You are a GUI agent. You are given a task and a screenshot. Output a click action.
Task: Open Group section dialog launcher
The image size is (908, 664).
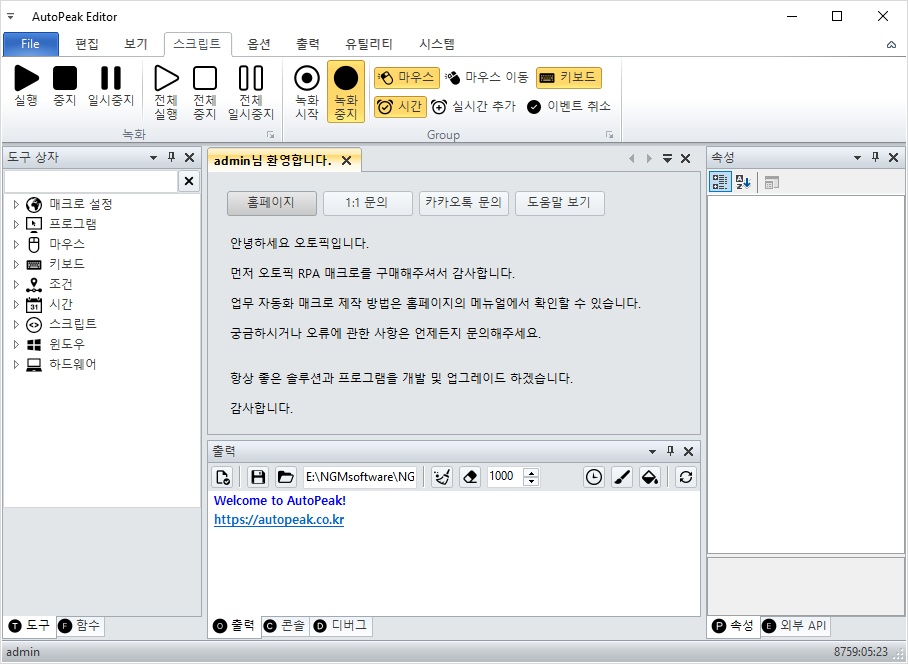[x=609, y=134]
